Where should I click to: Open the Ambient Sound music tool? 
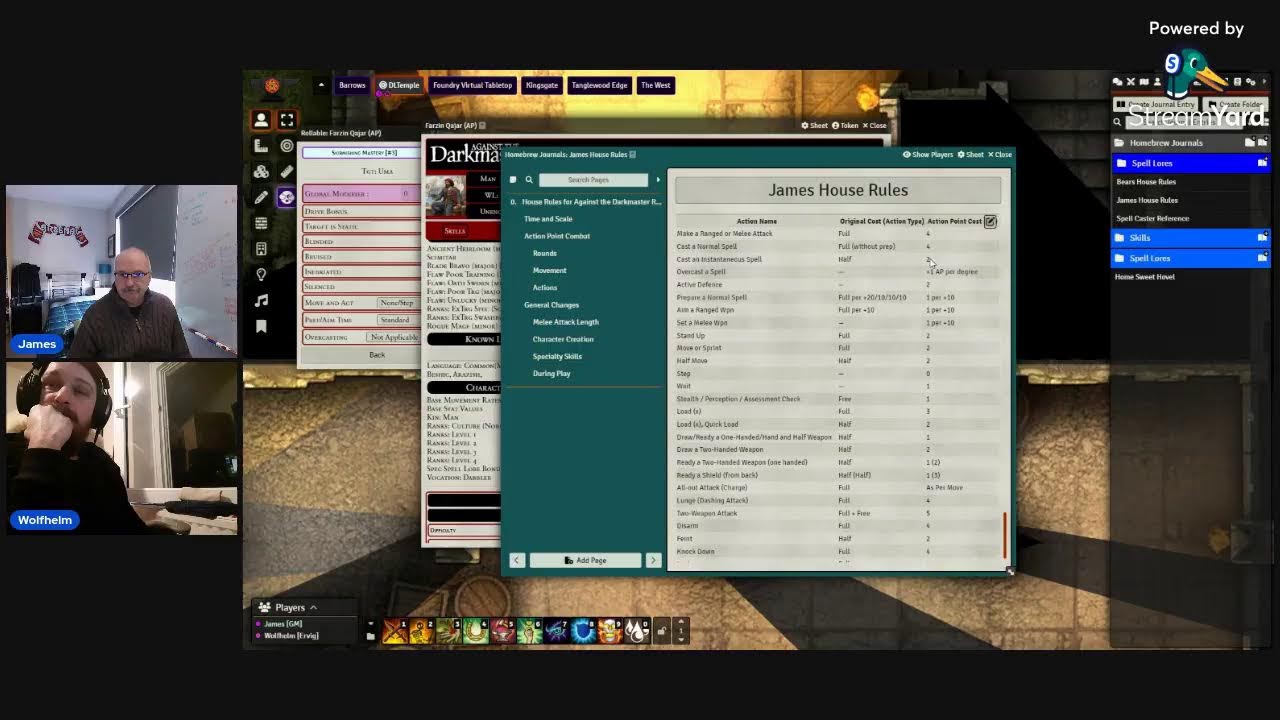(x=261, y=300)
